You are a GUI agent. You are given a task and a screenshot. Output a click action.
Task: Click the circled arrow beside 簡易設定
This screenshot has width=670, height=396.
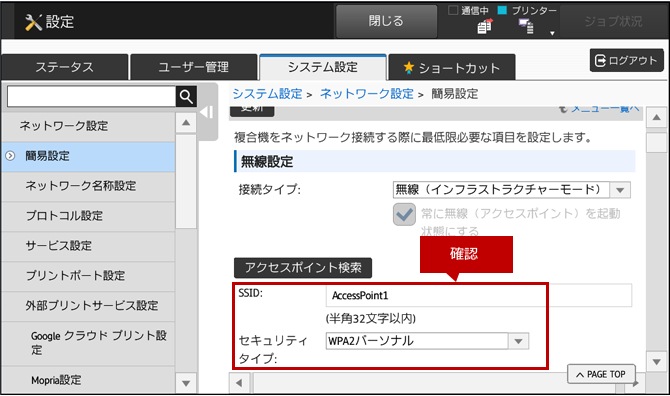(10, 156)
